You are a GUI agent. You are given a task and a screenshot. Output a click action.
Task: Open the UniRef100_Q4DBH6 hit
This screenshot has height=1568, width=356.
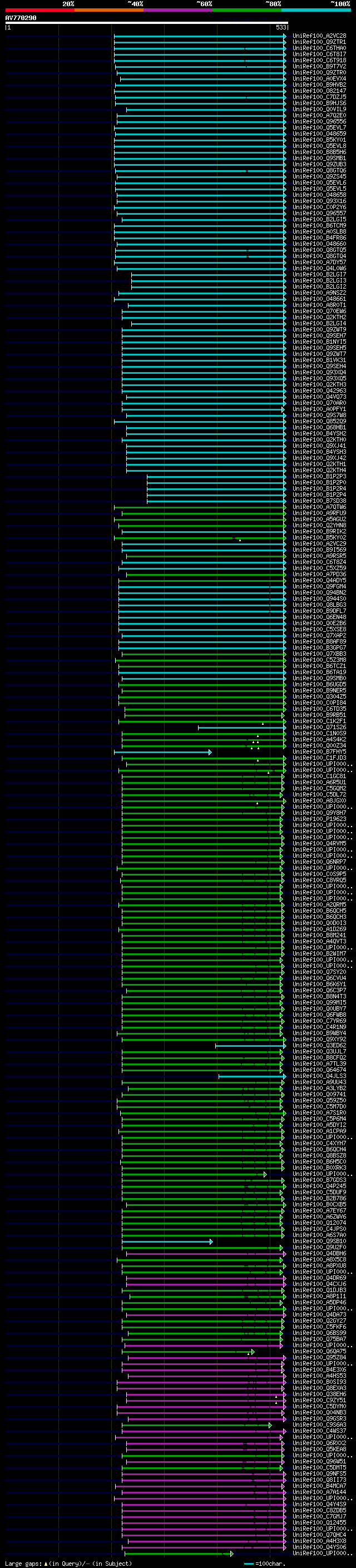[x=319, y=1253]
